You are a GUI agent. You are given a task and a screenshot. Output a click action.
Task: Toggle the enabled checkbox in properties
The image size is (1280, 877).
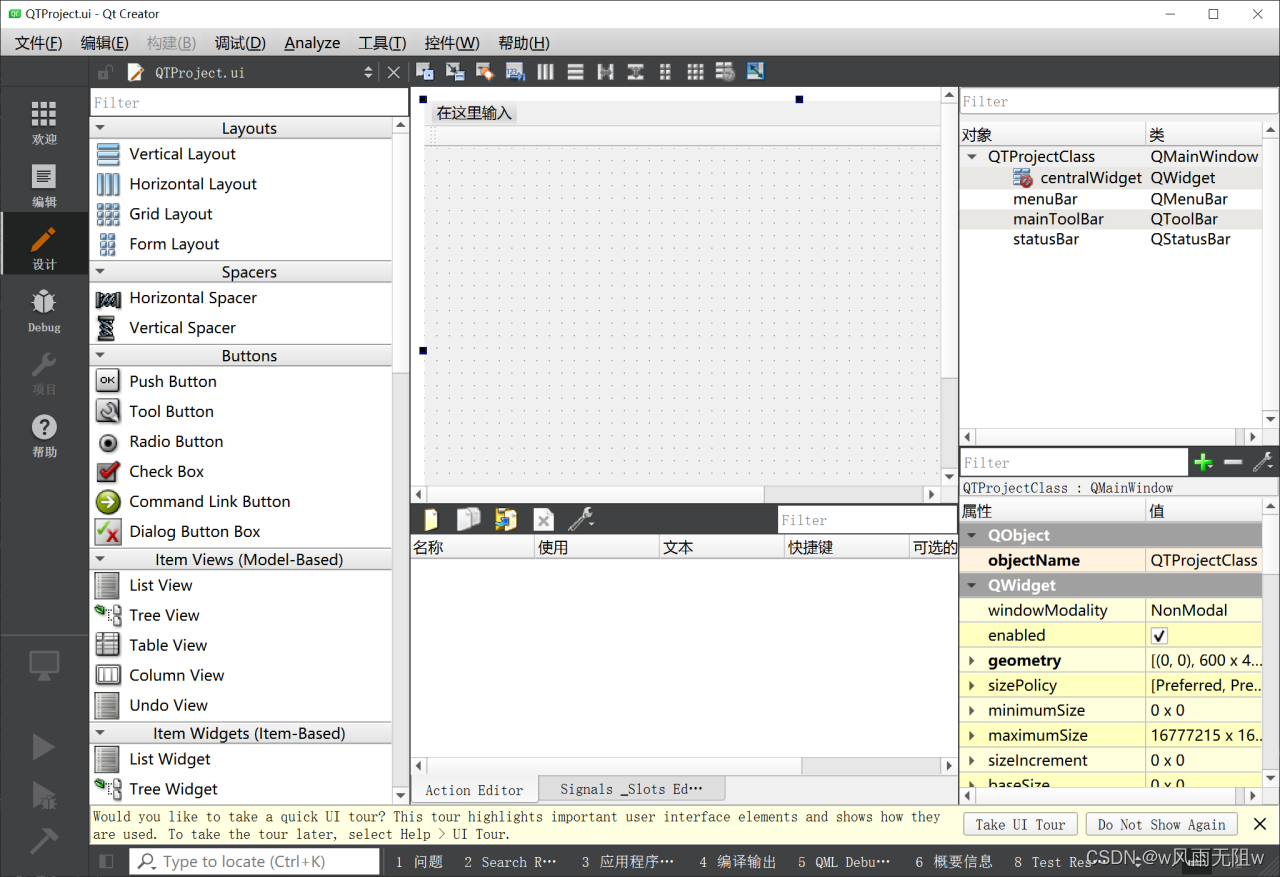[x=1158, y=635]
